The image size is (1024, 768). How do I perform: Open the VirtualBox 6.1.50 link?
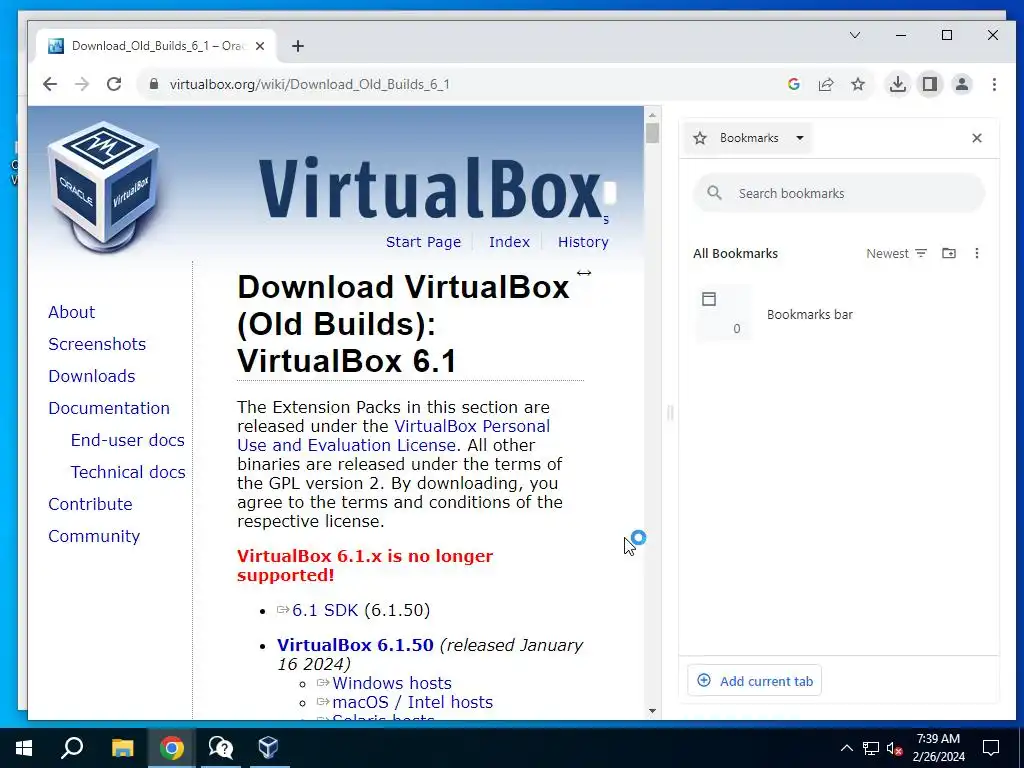point(355,645)
